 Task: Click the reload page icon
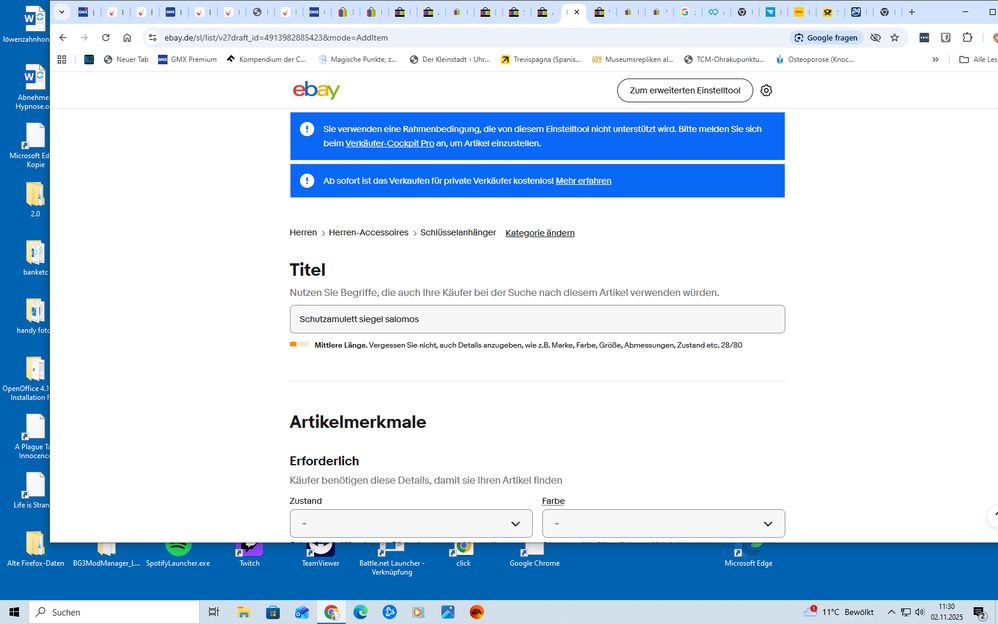tap(106, 37)
